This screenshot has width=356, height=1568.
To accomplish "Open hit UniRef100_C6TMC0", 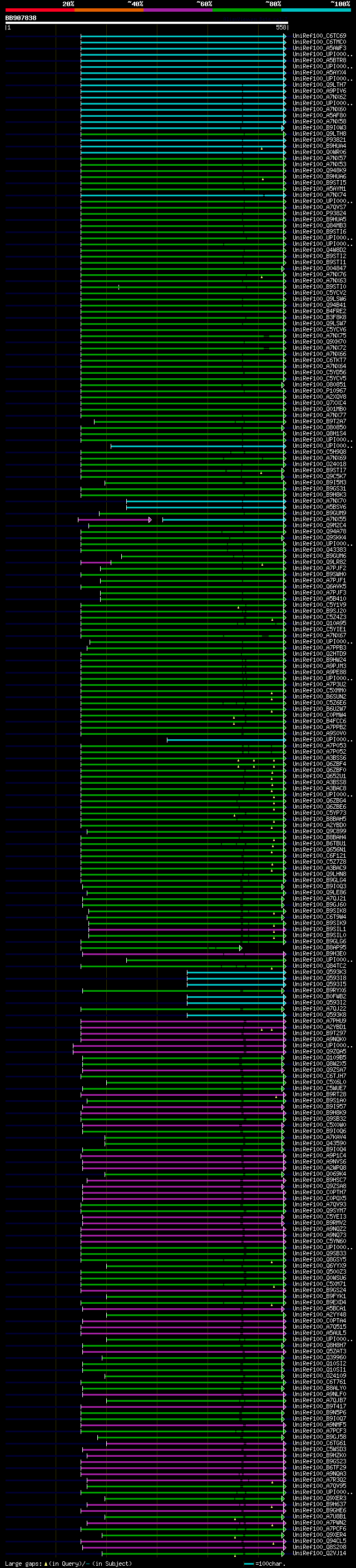I will [319, 42].
